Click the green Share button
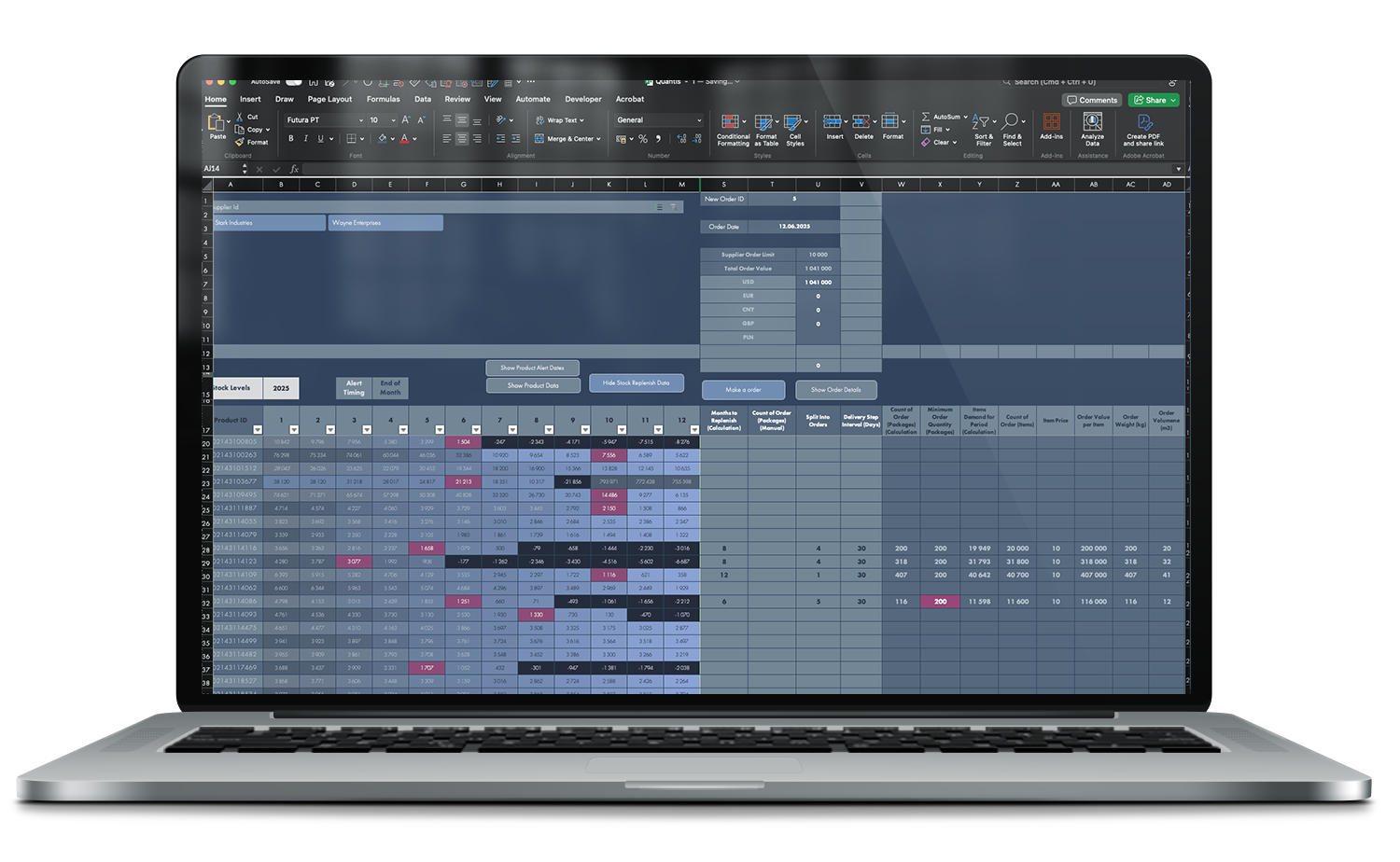The image size is (1400, 862). click(x=1154, y=100)
